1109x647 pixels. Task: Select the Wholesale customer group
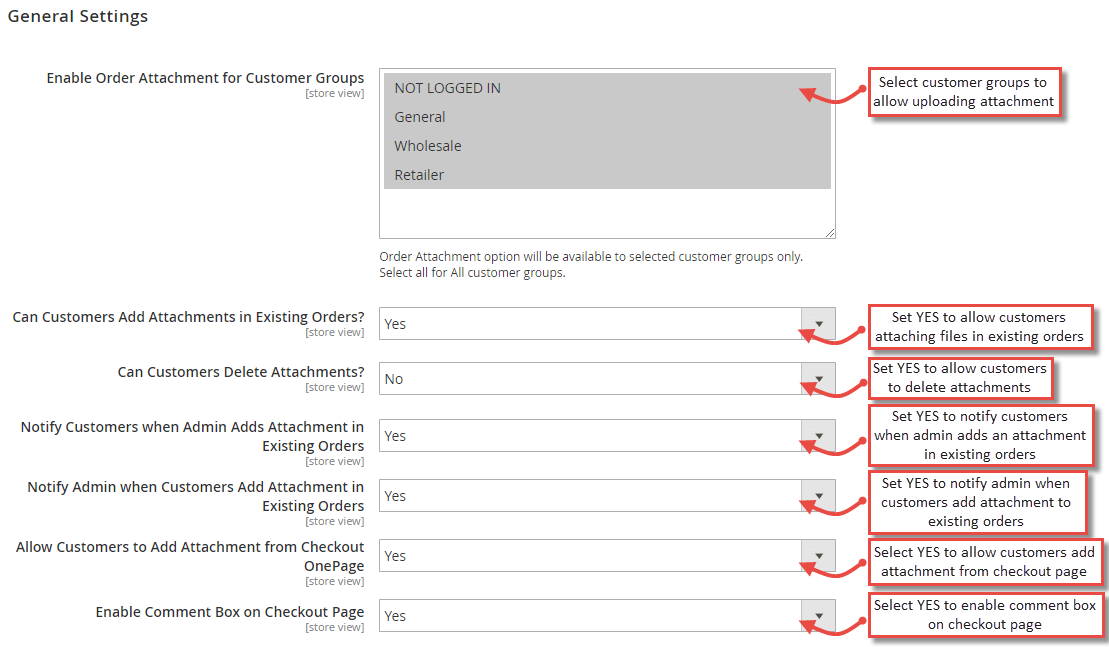(428, 145)
